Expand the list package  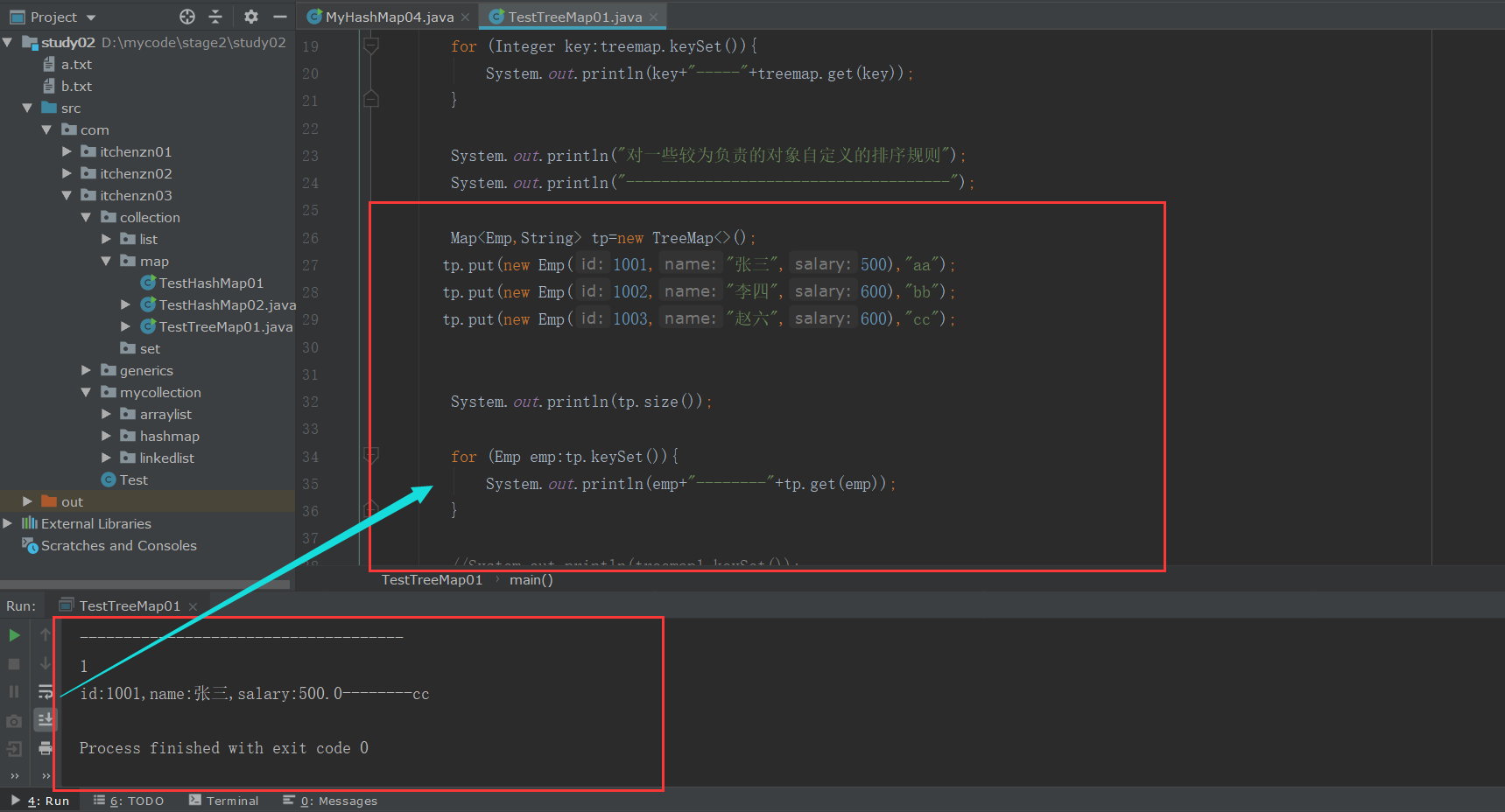(106, 239)
